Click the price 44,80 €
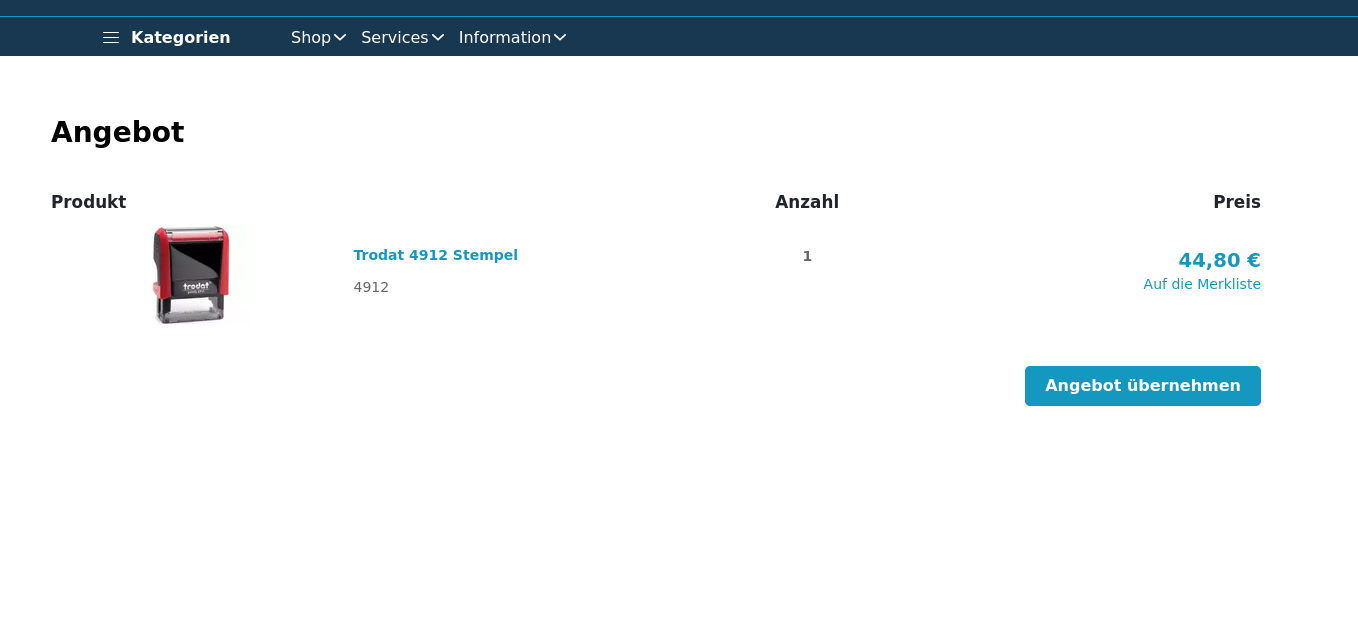 coord(1219,260)
